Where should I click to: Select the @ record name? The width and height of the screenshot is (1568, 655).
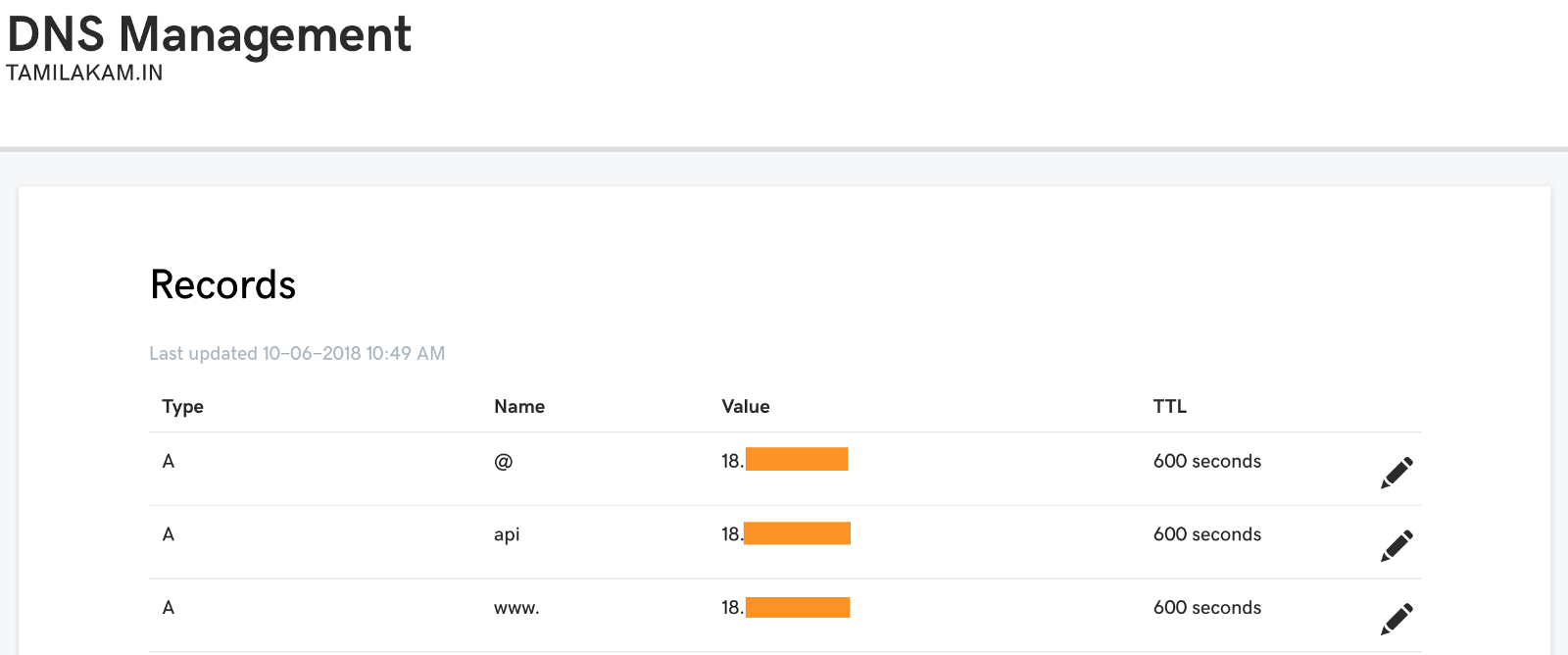click(x=504, y=462)
